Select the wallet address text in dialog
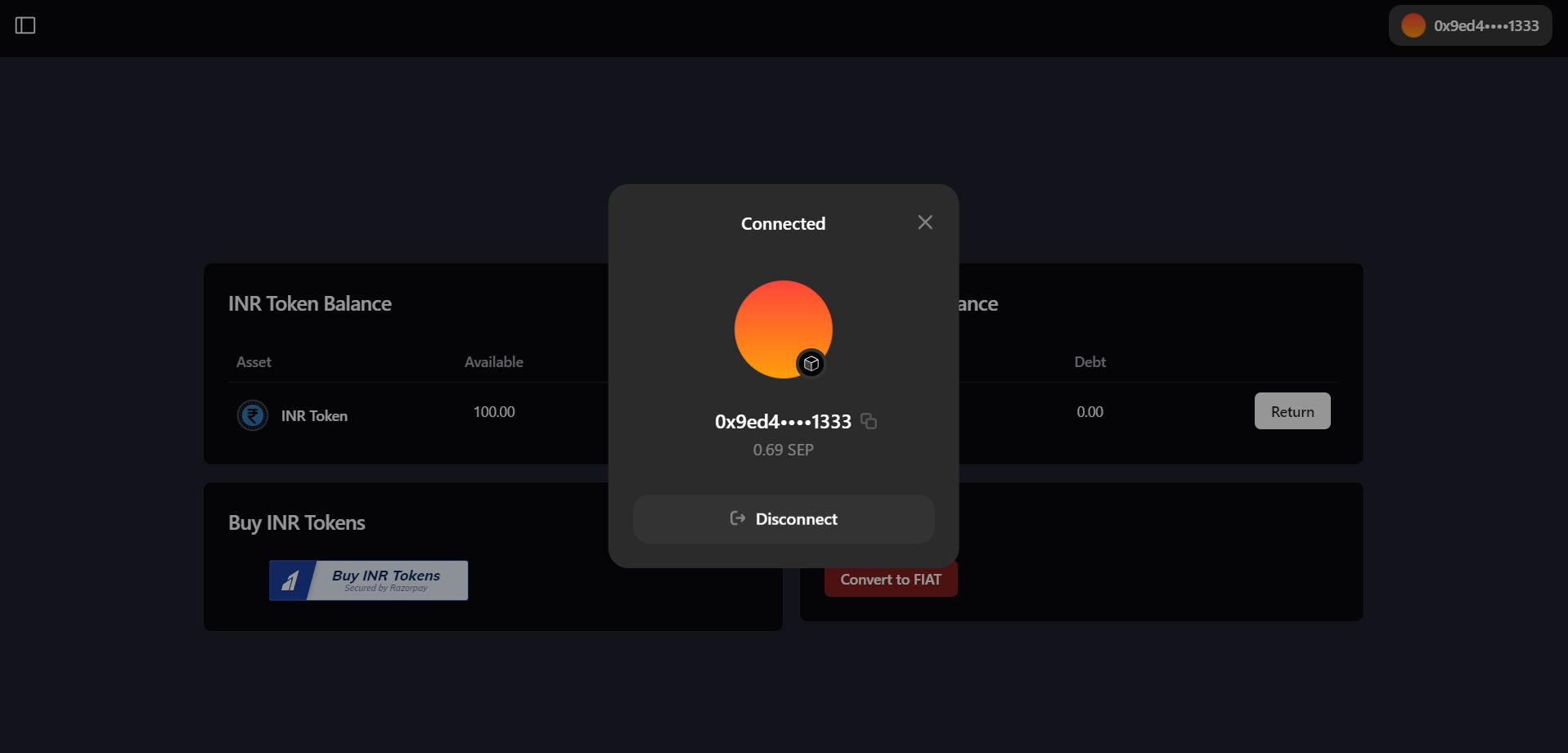The height and width of the screenshot is (753, 1568). pyautogui.click(x=783, y=421)
